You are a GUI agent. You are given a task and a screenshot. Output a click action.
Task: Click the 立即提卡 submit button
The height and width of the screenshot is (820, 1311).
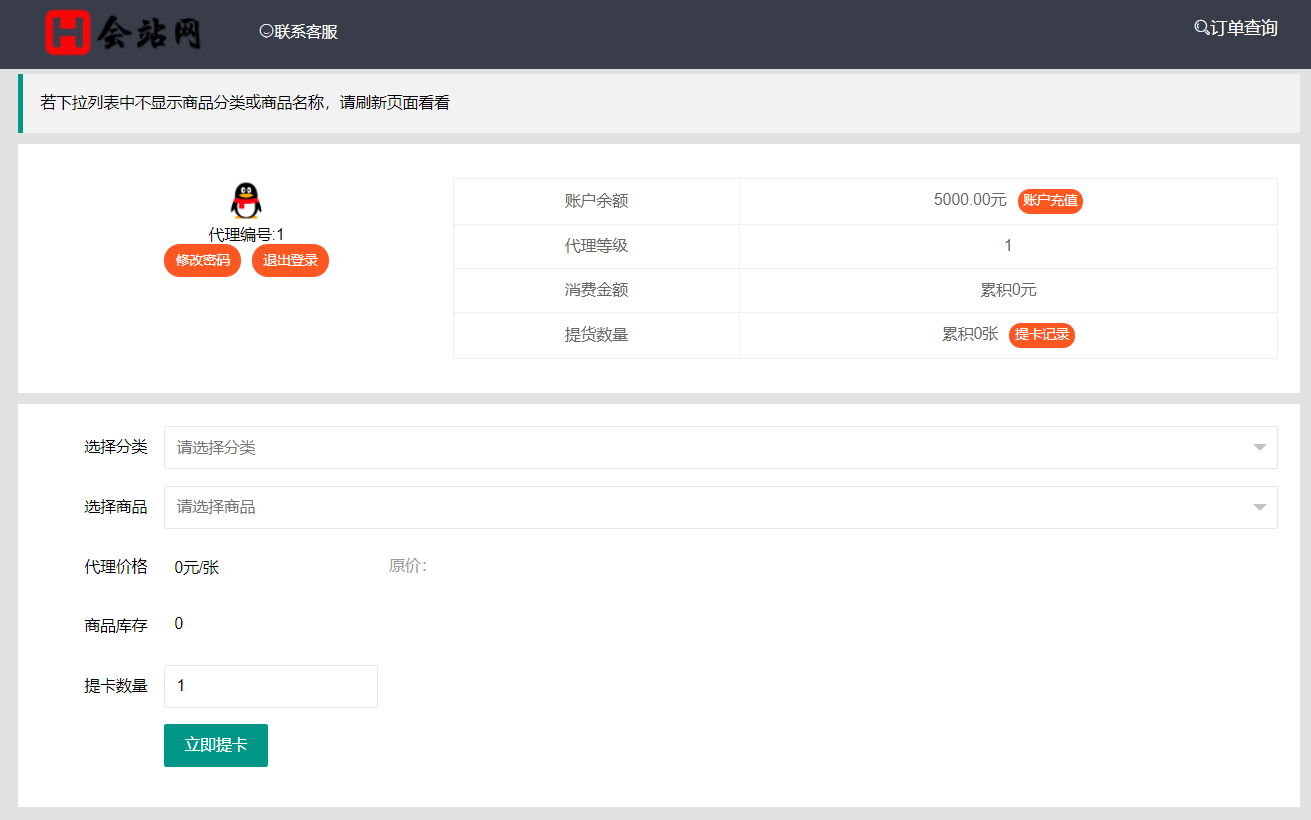[x=216, y=745]
